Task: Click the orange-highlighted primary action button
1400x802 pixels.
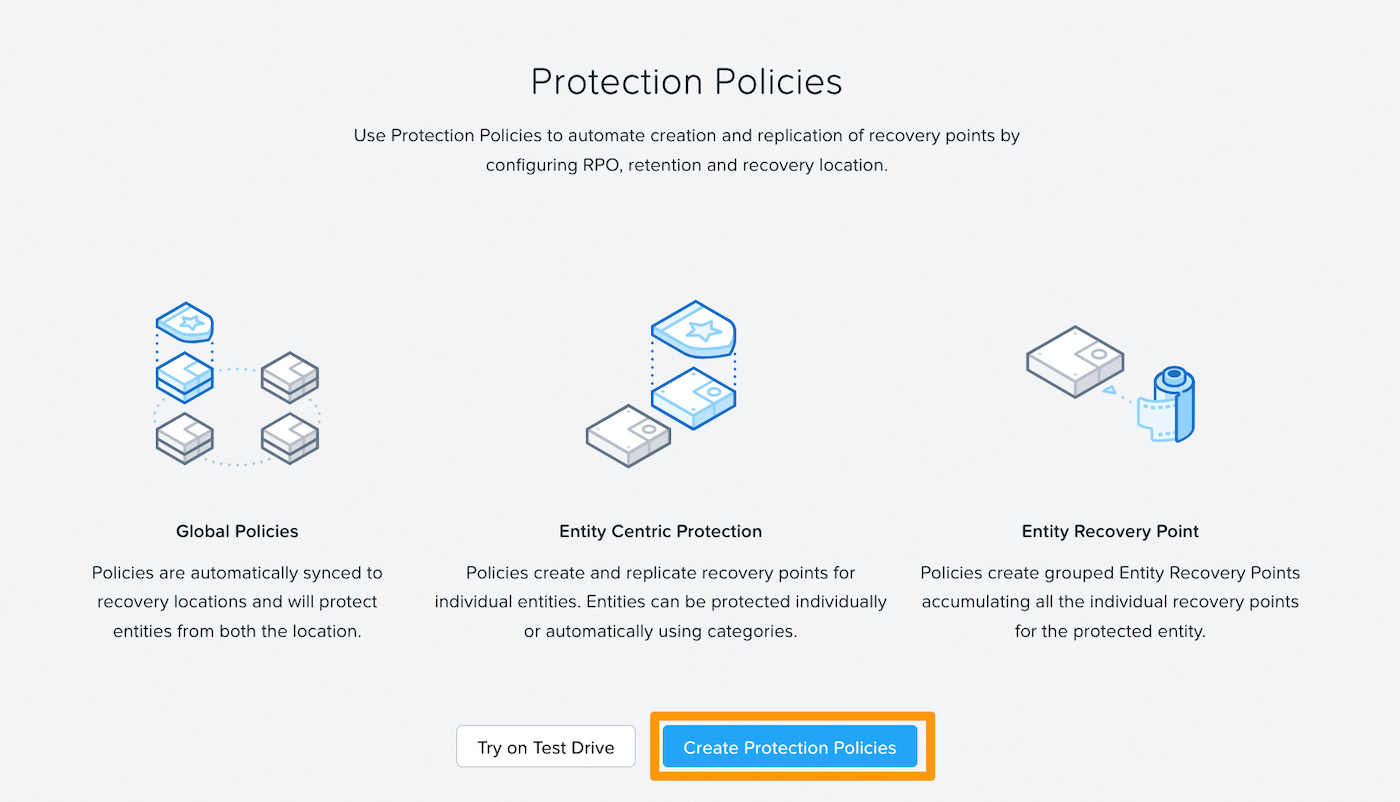Action: (790, 746)
